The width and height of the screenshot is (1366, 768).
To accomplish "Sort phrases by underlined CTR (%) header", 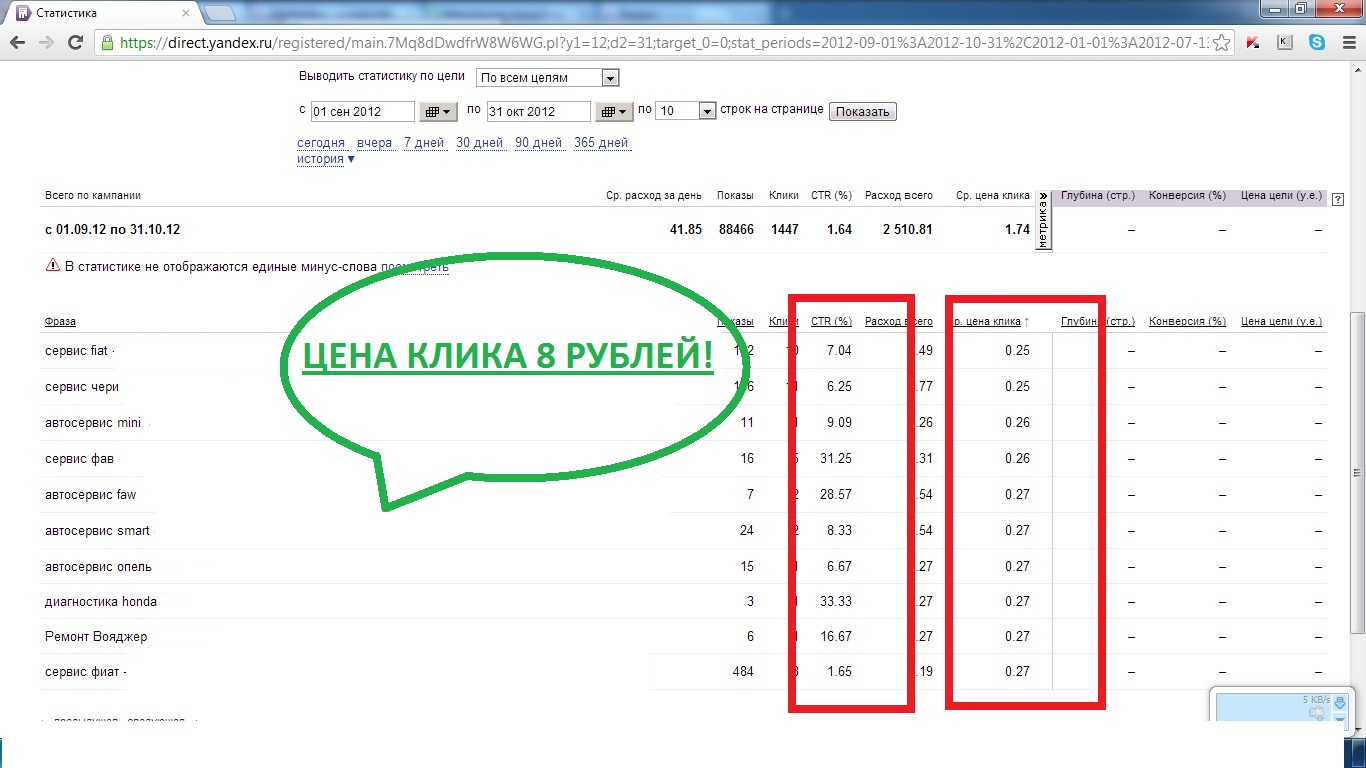I will [x=831, y=321].
